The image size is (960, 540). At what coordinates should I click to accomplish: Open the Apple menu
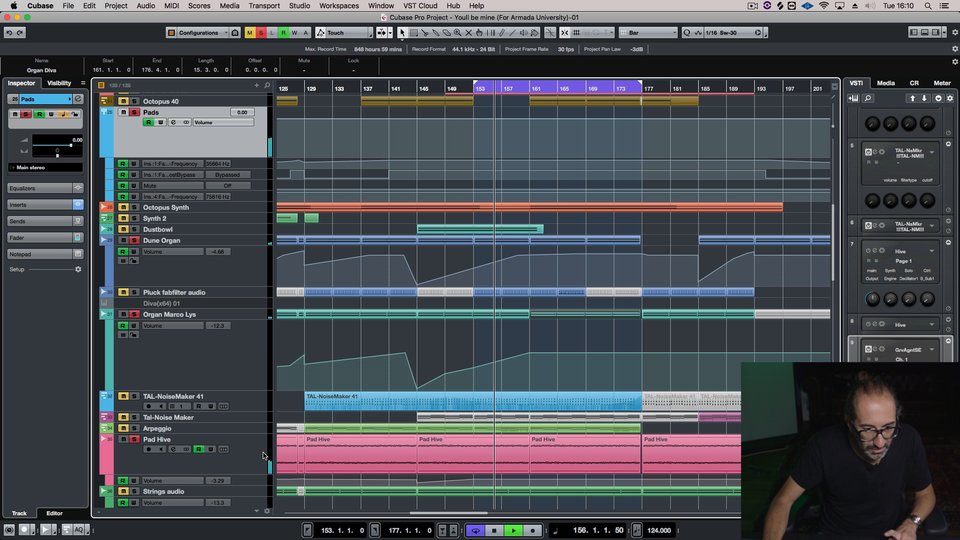pos(13,6)
